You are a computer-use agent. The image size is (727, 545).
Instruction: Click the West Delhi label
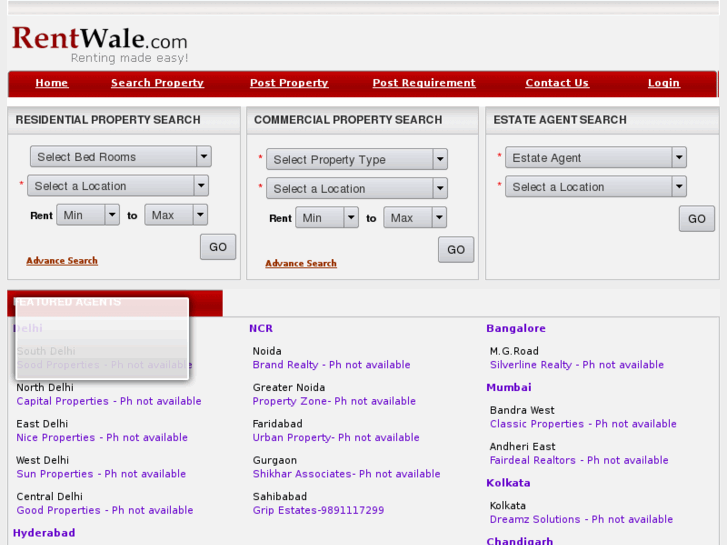(x=43, y=460)
